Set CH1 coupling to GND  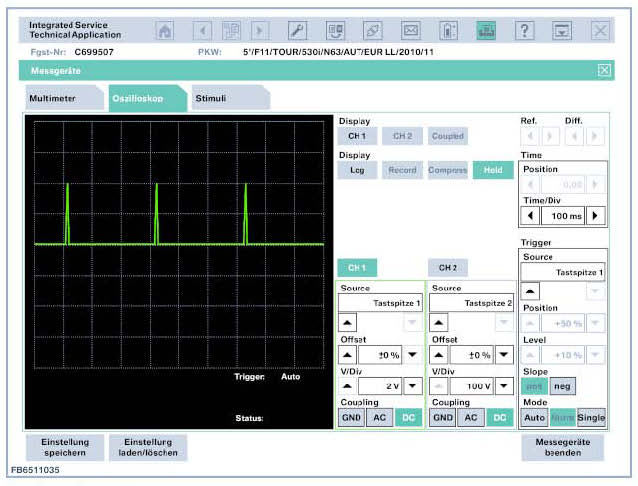click(351, 418)
